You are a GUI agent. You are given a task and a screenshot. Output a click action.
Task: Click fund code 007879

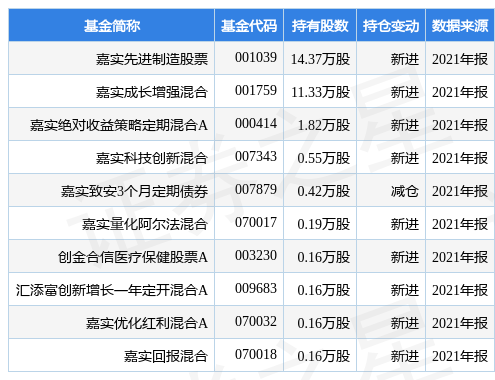[x=256, y=190]
